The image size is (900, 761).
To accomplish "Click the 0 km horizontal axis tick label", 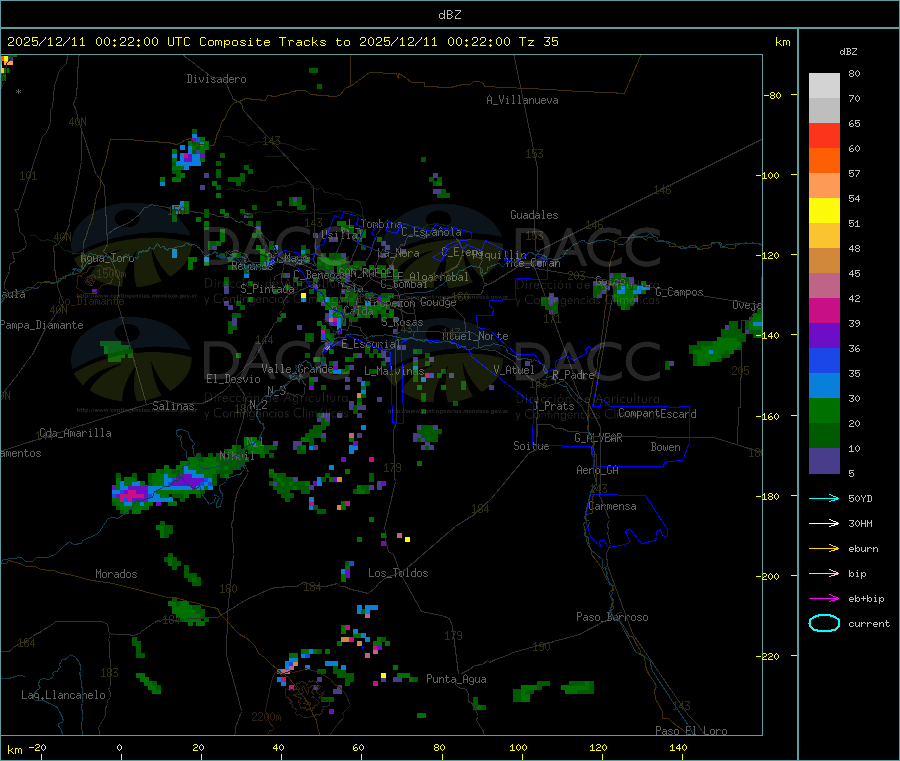I will point(119,748).
